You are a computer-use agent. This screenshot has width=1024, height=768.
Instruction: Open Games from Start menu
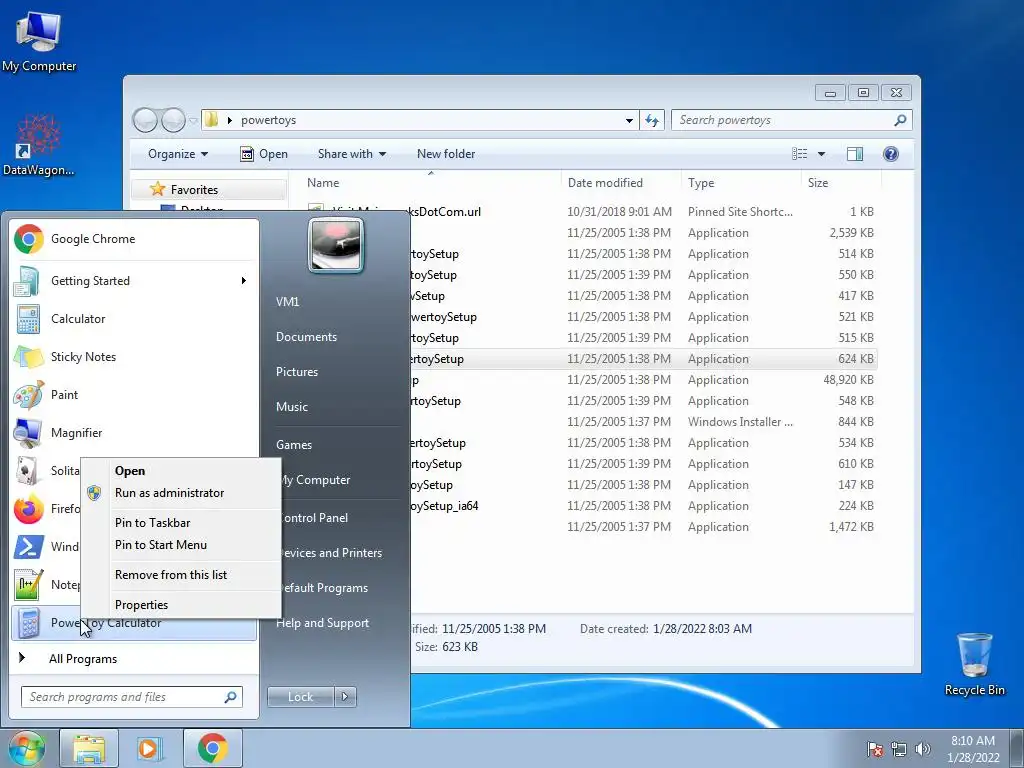click(294, 445)
